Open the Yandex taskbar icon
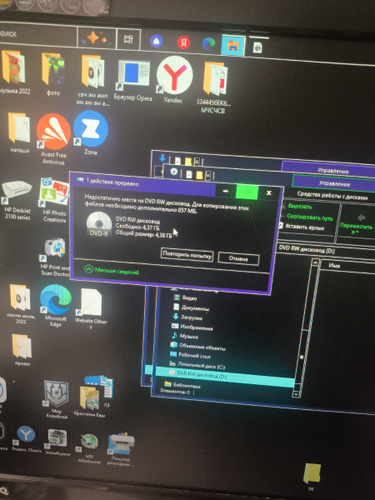This screenshot has height=500, width=375. [183, 43]
